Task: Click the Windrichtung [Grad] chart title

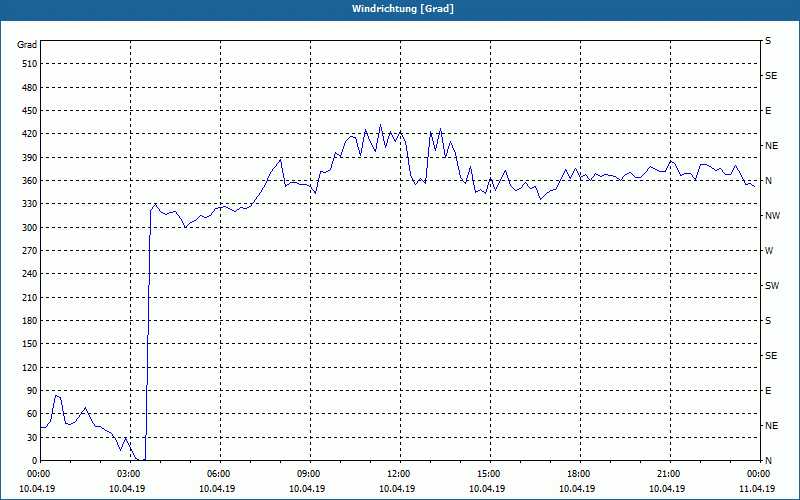Action: coord(403,9)
